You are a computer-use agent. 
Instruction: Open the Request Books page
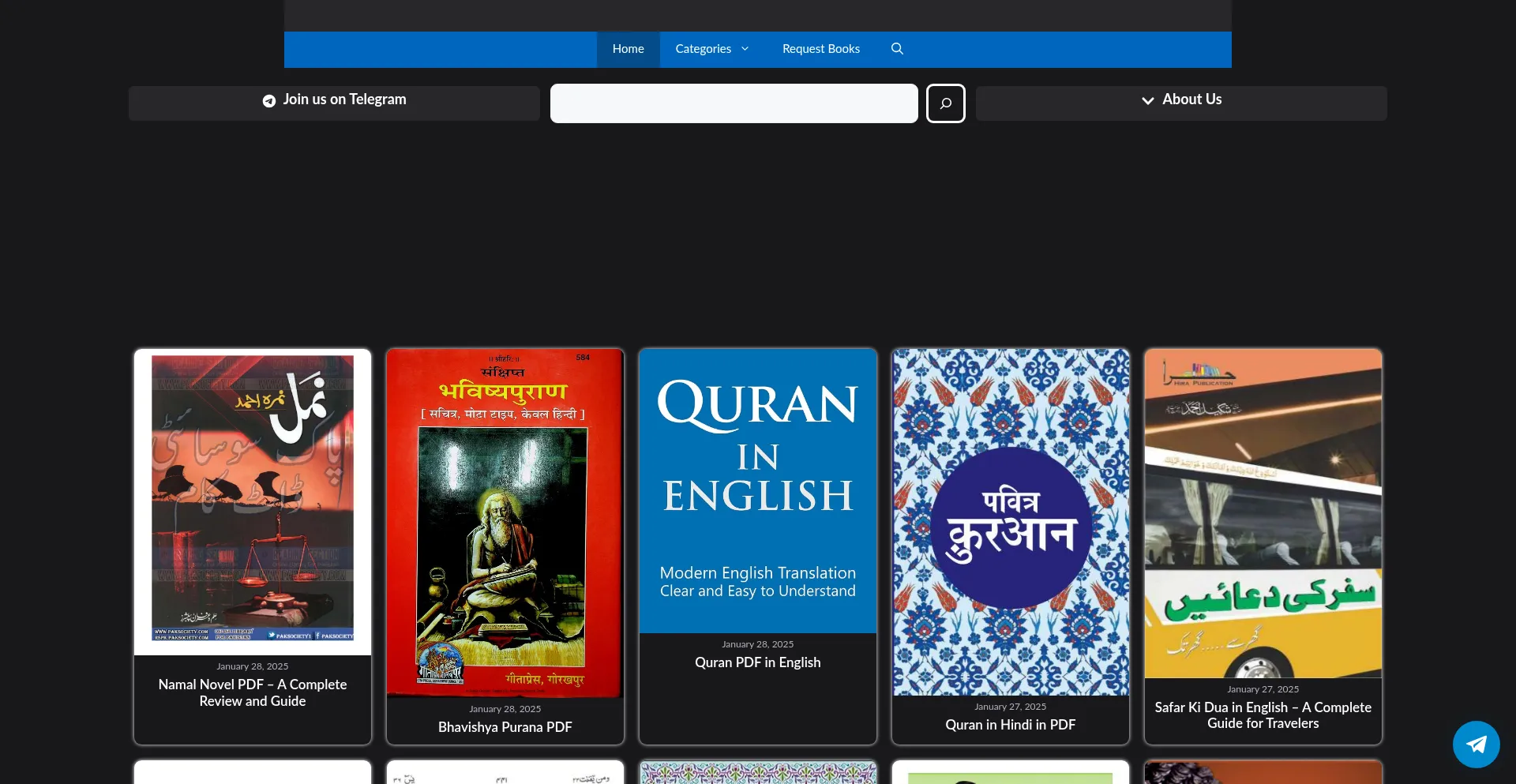(x=821, y=49)
